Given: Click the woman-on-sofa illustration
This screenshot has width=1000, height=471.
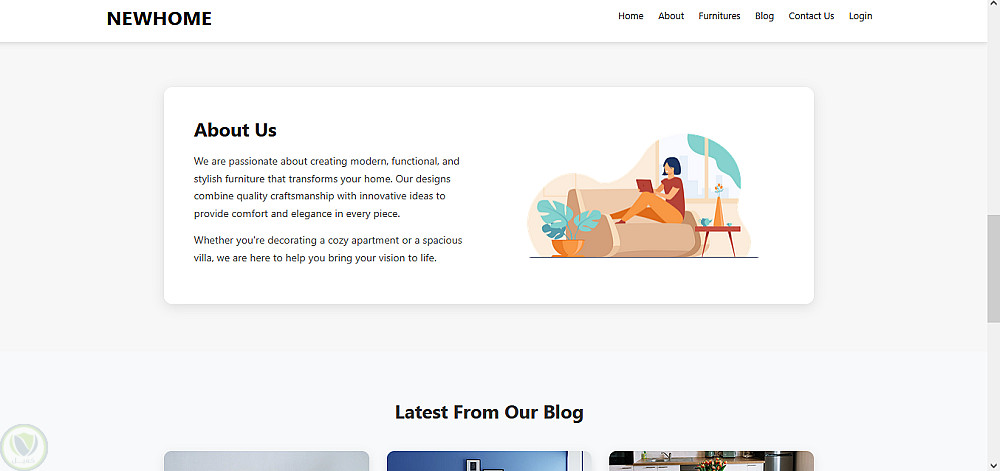Looking at the screenshot, I should click(x=643, y=196).
